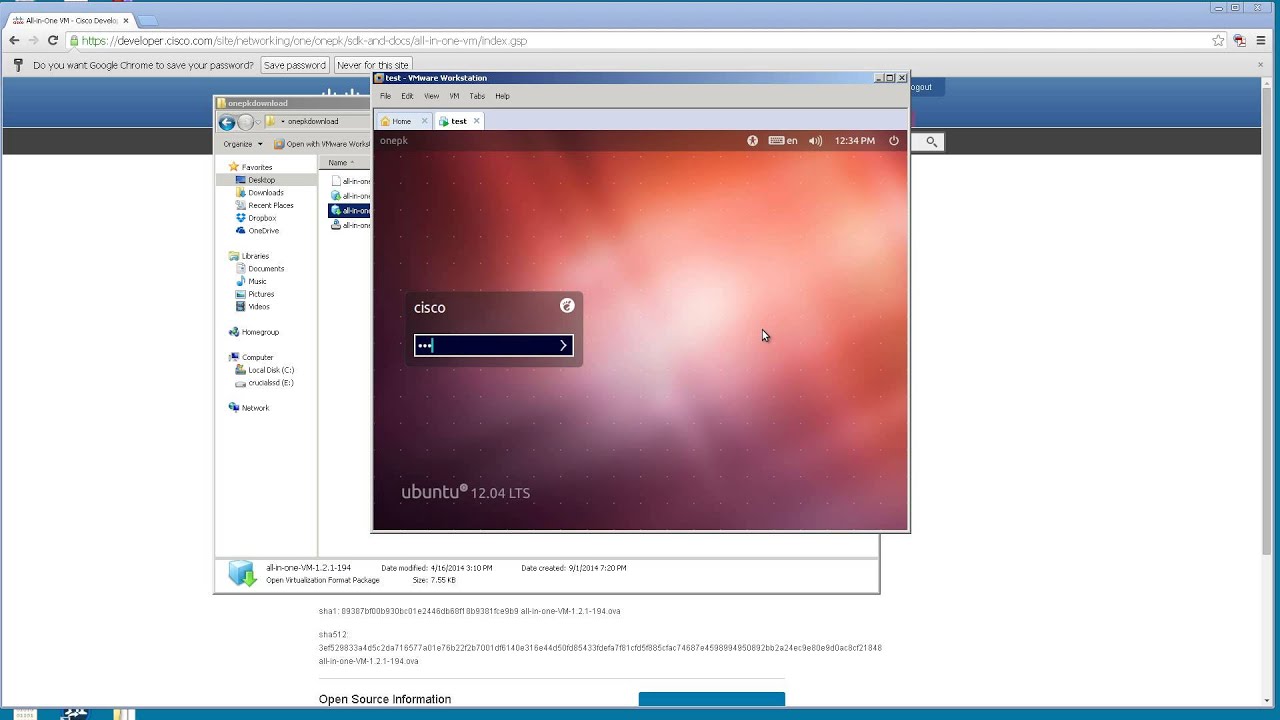Close the VMware Home tab

424,121
